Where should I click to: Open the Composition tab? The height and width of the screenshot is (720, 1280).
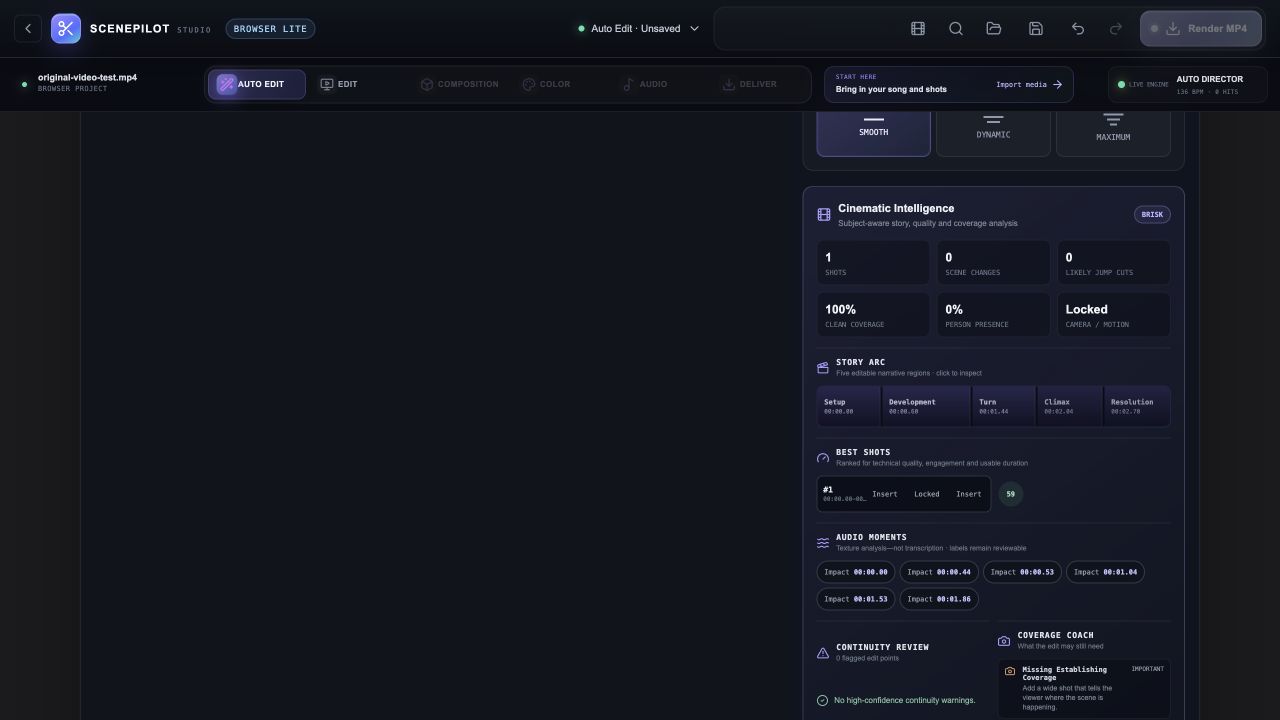(459, 84)
